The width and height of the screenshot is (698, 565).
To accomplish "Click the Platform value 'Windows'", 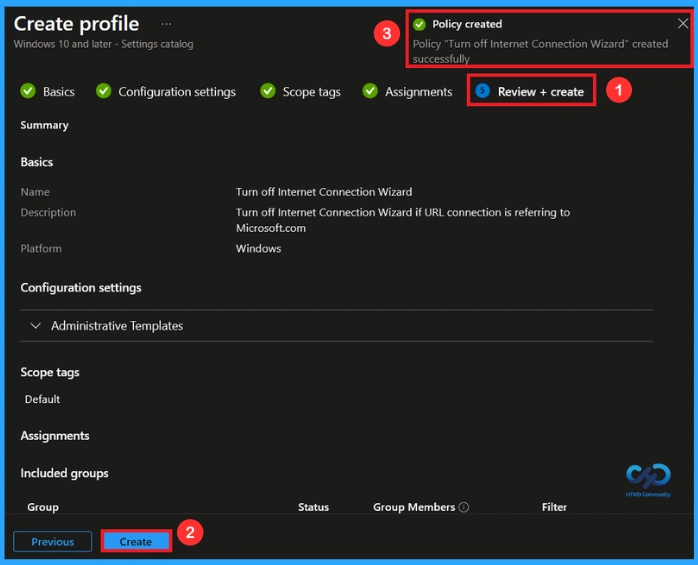I will (x=258, y=248).
